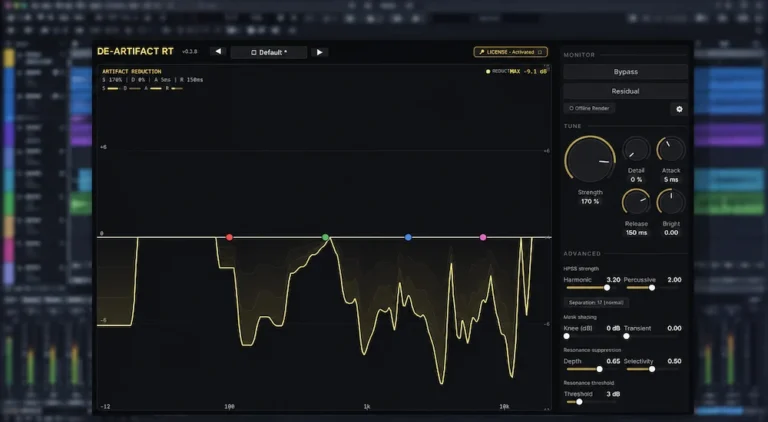Screen dimensions: 768x422
Task: Click the DE-ARTIFACT RT plugin title
Action: (135, 51)
